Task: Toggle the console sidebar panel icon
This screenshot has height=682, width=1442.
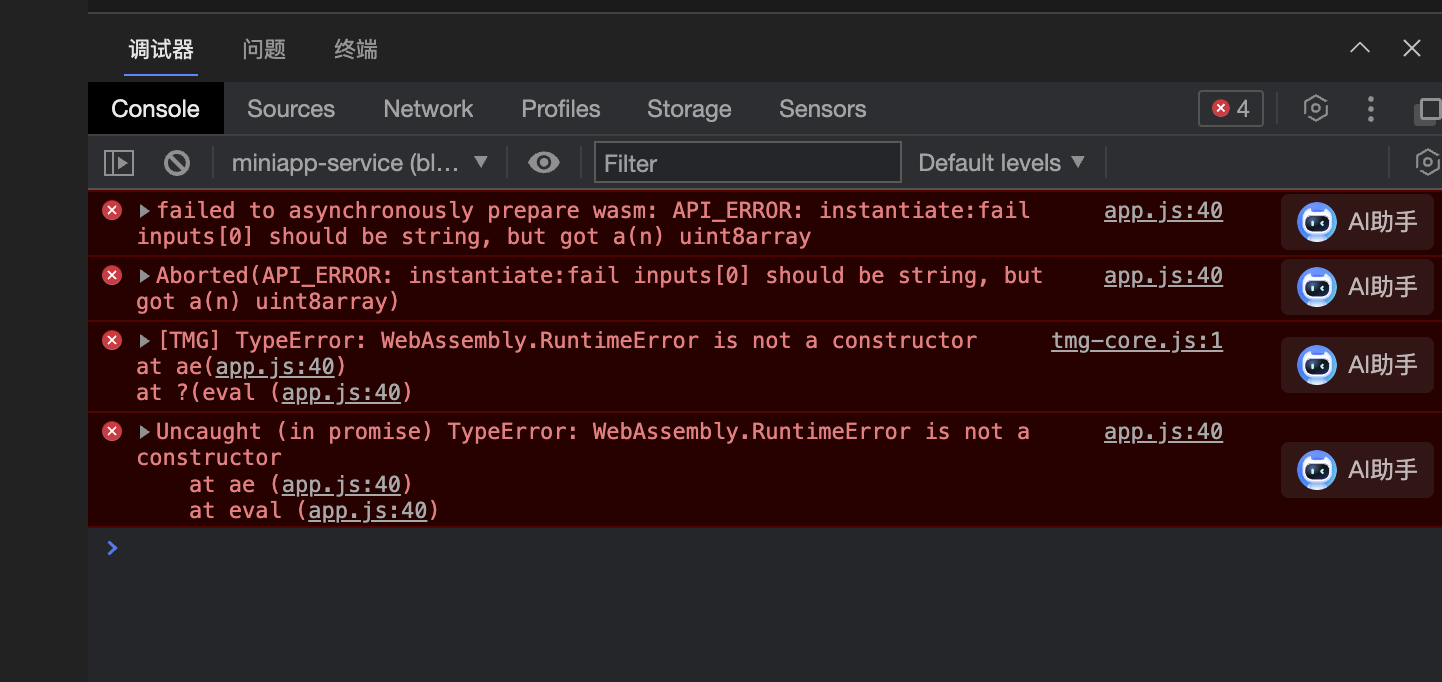Action: click(x=119, y=163)
